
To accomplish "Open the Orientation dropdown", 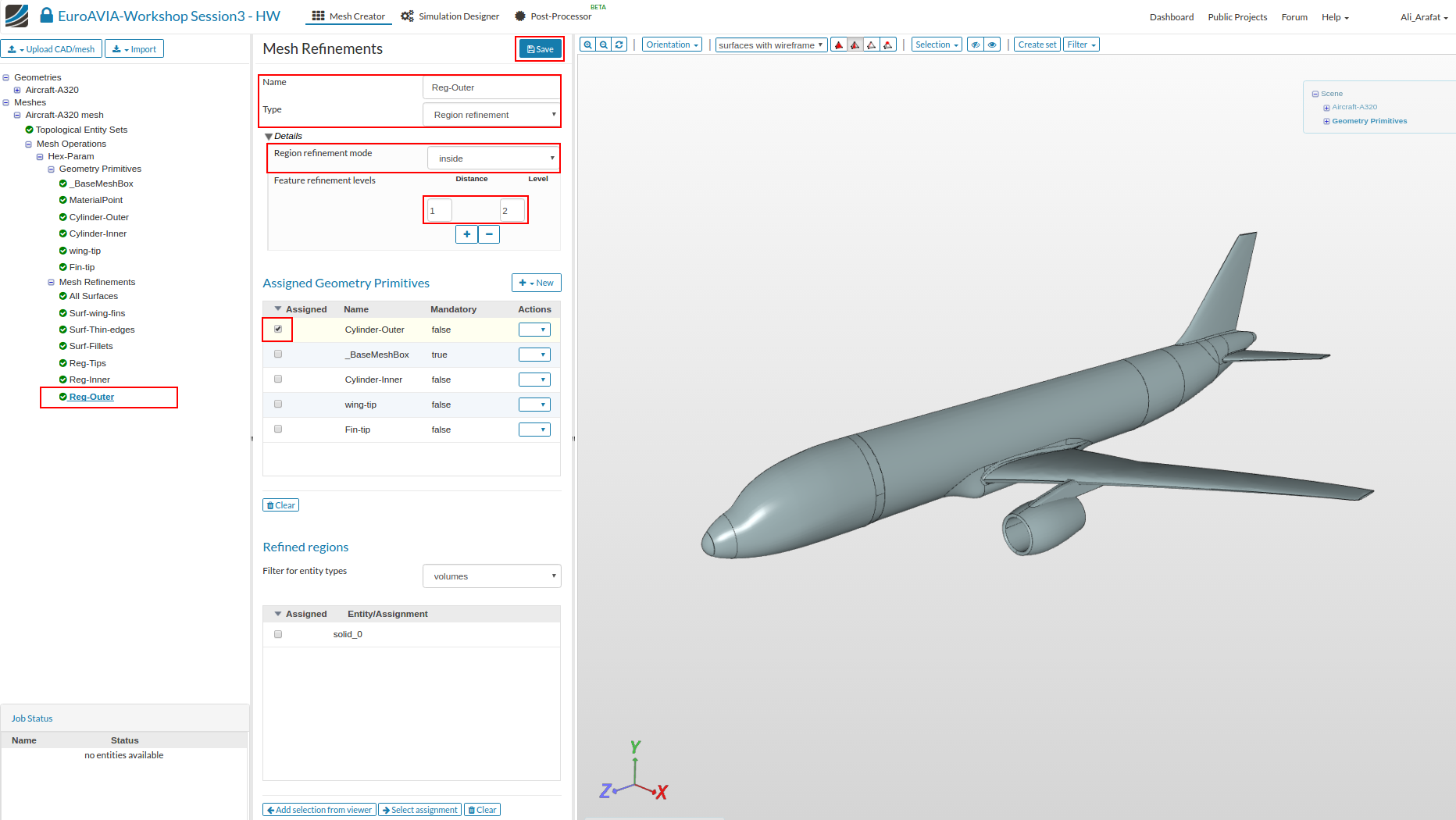I will tap(672, 45).
